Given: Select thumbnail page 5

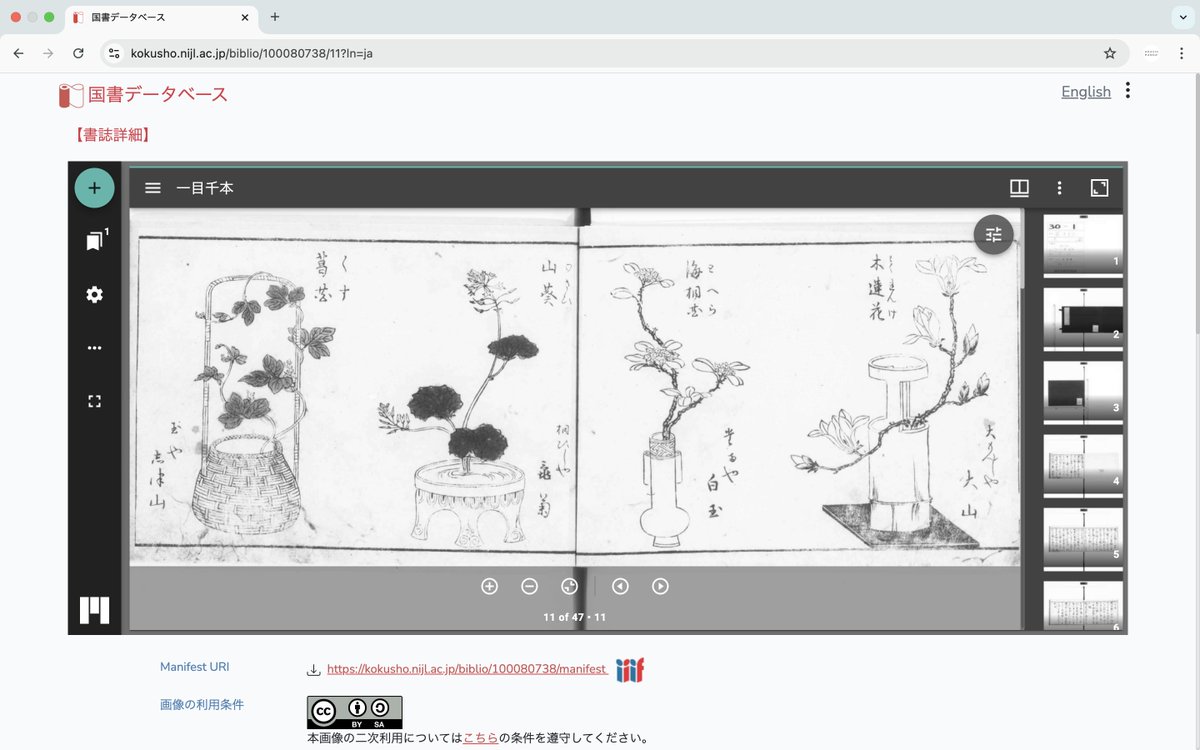Looking at the screenshot, I should click(1083, 539).
